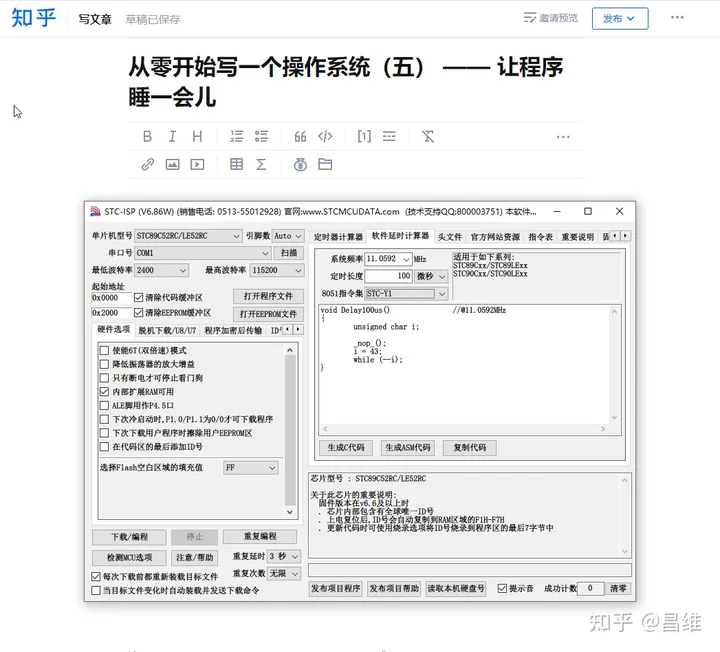The height and width of the screenshot is (652, 720).
Task: Open minimum baud rate 2400 dropdown
Action: 161,270
